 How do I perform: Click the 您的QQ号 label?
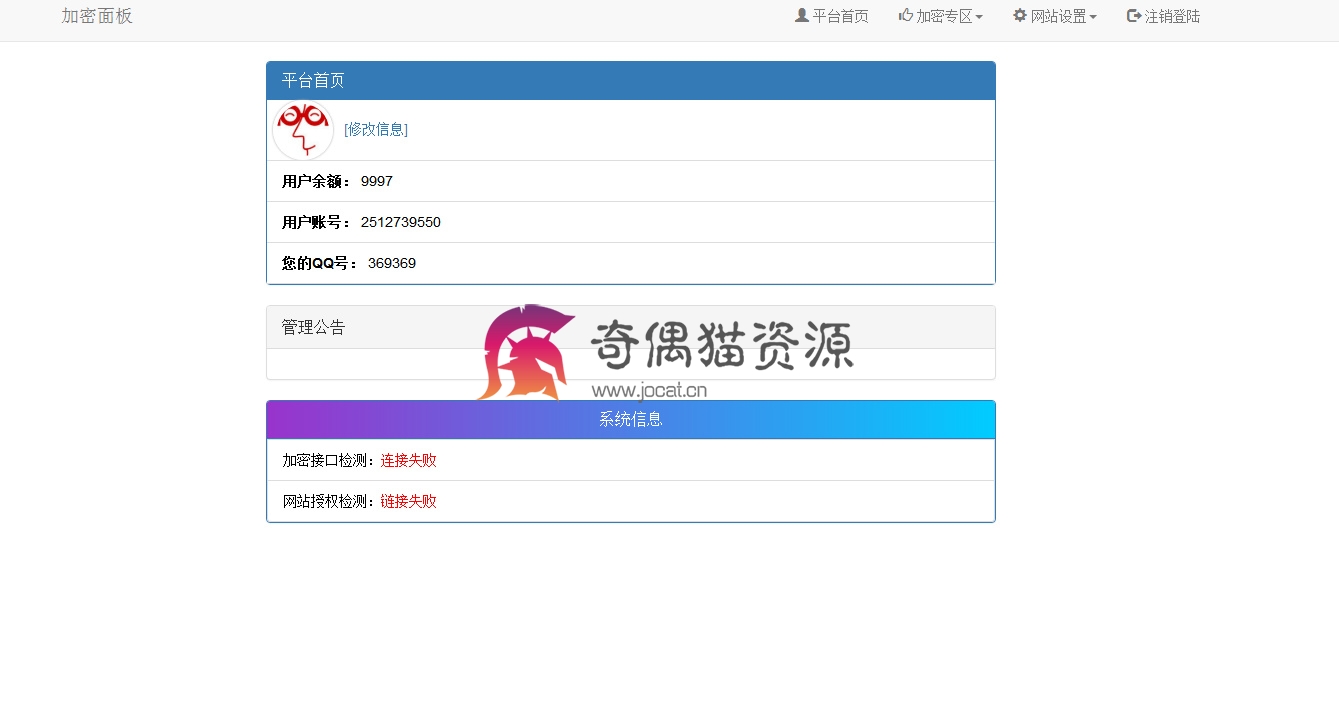[321, 263]
